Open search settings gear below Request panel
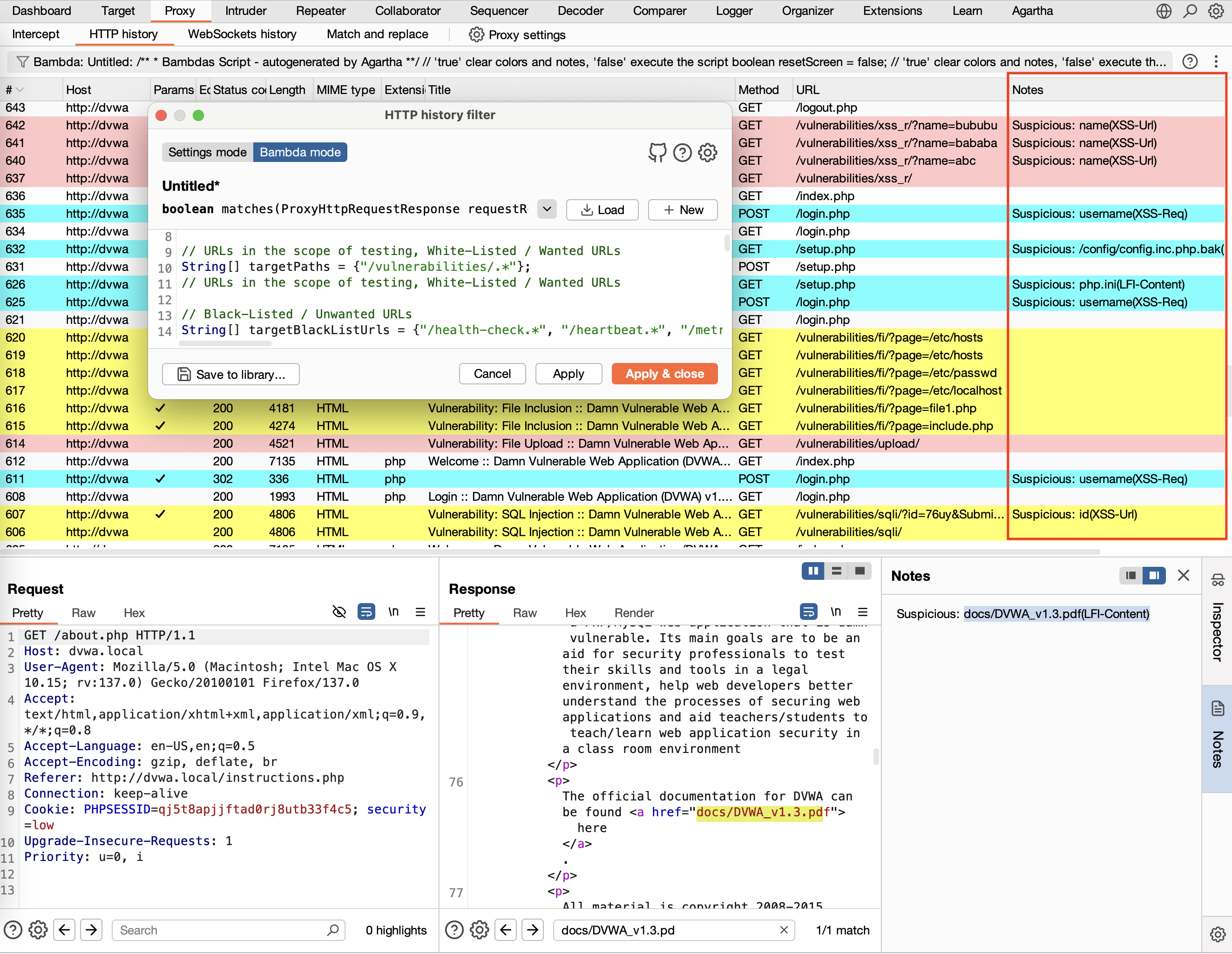 pos(38,930)
